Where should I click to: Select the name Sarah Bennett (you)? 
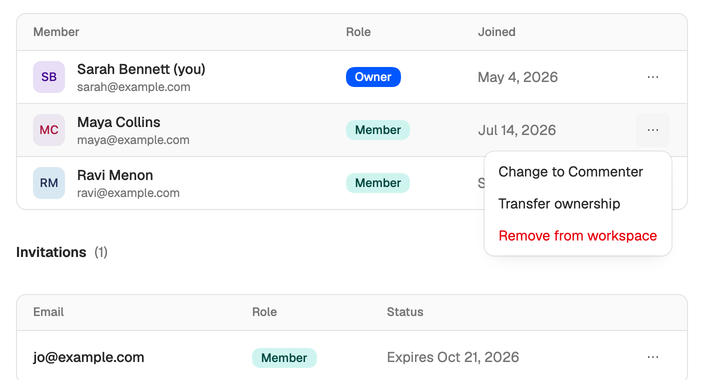click(141, 69)
